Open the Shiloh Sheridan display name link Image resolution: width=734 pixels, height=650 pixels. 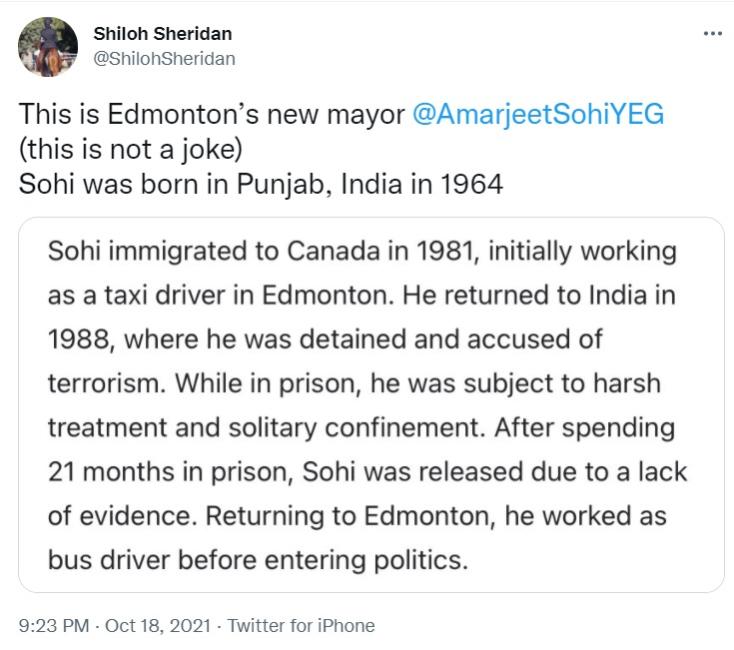(x=162, y=34)
